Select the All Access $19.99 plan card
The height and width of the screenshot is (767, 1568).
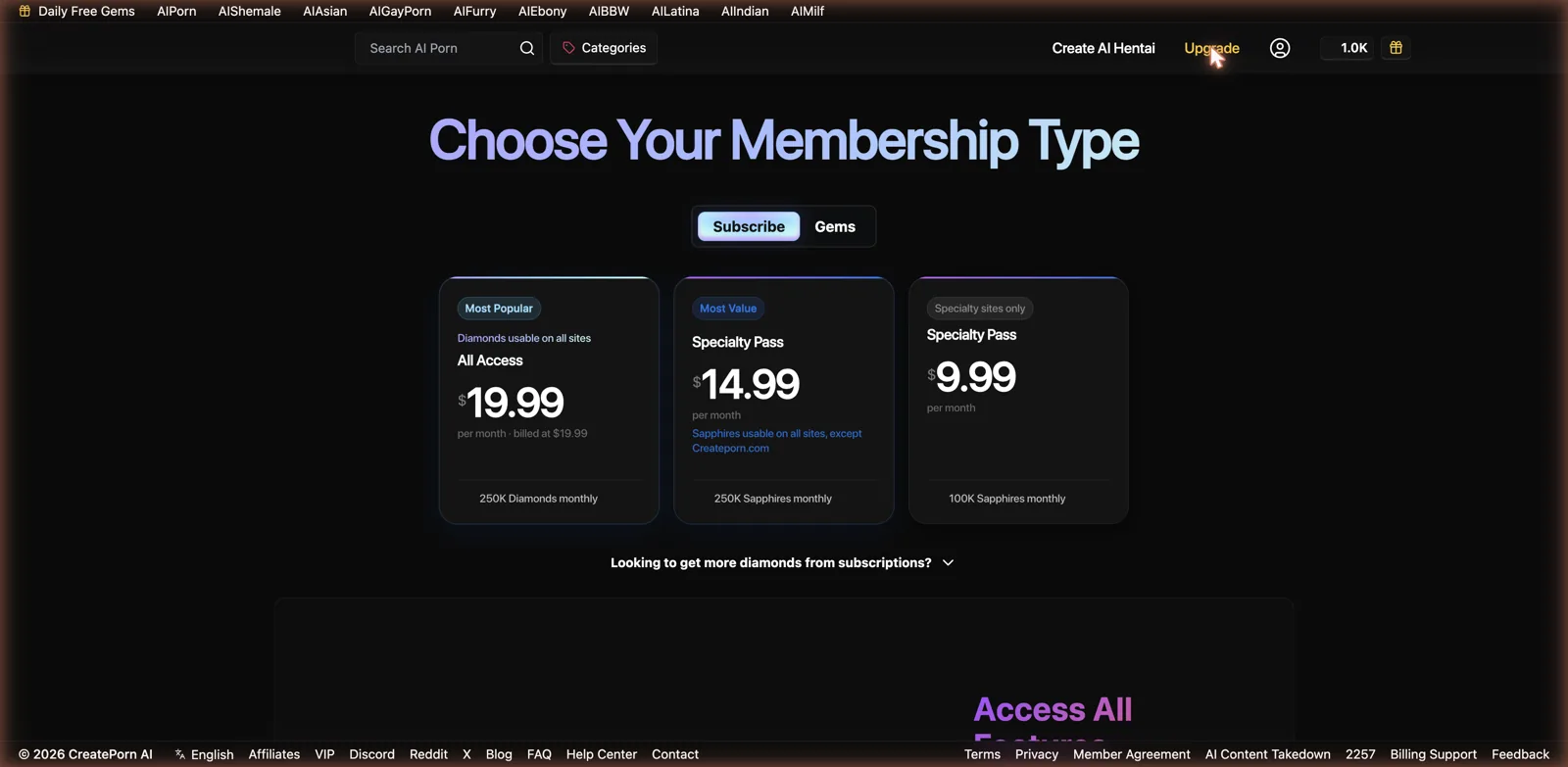tap(549, 401)
